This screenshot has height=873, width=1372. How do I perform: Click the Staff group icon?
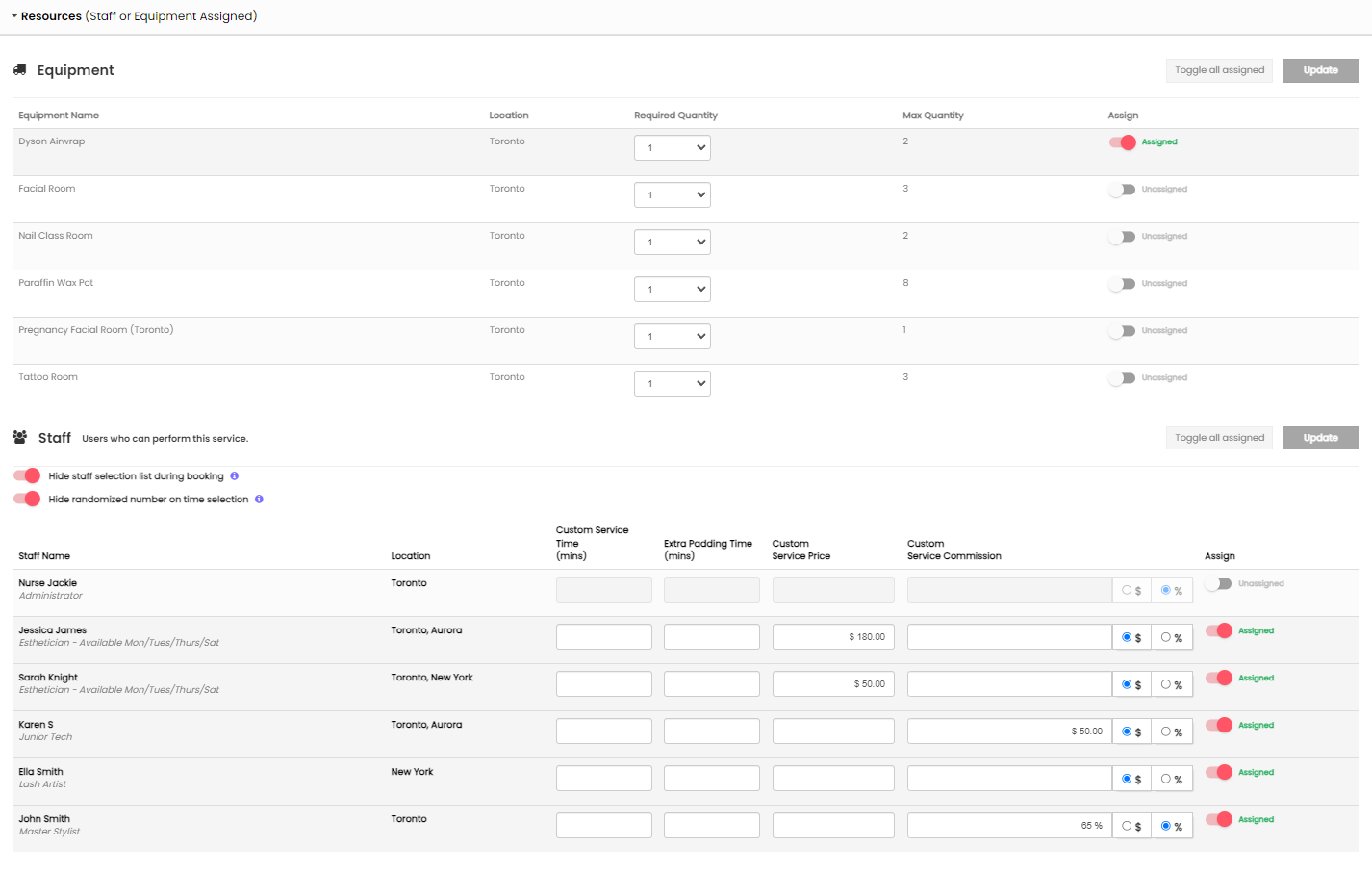coord(19,438)
